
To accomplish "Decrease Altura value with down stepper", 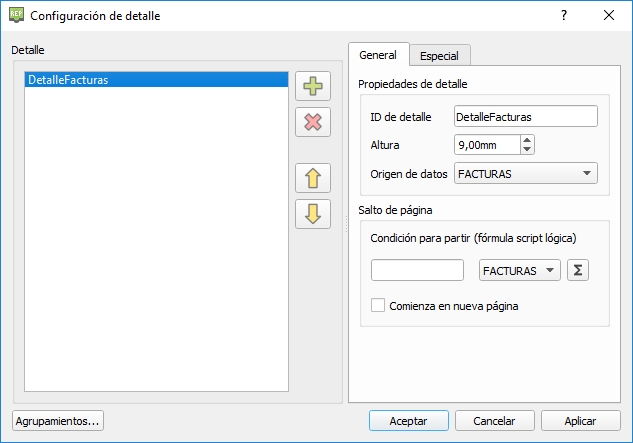I will click(x=527, y=150).
